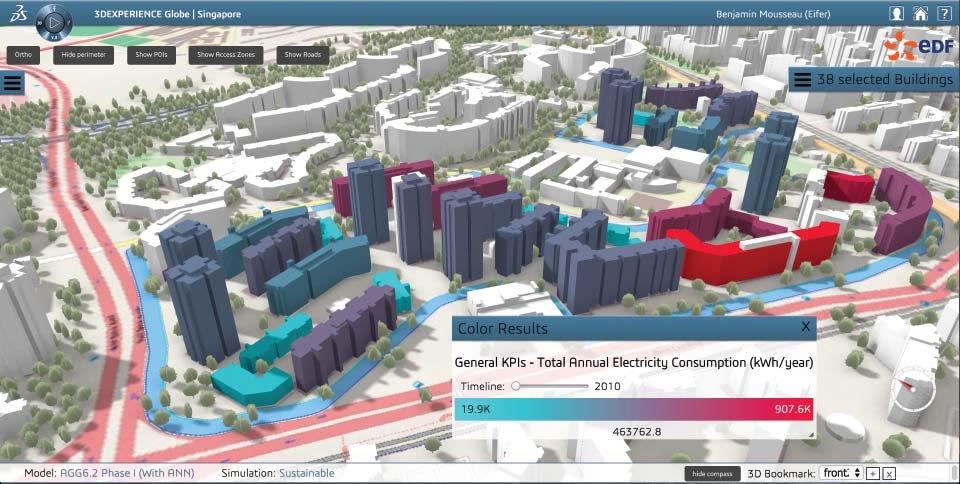
Task: Toggle Hide perimeter button
Action: [83, 54]
